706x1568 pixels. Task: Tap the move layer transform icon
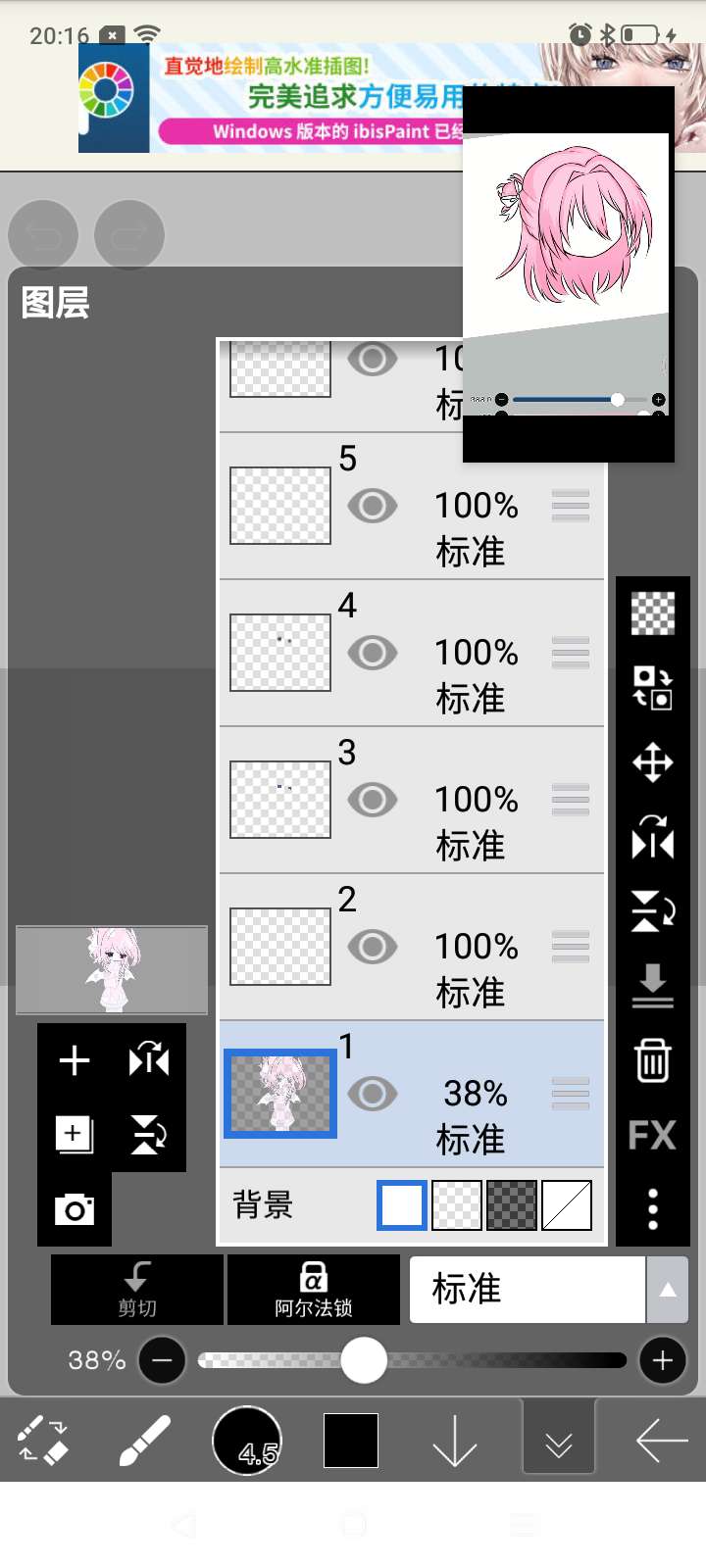click(653, 762)
